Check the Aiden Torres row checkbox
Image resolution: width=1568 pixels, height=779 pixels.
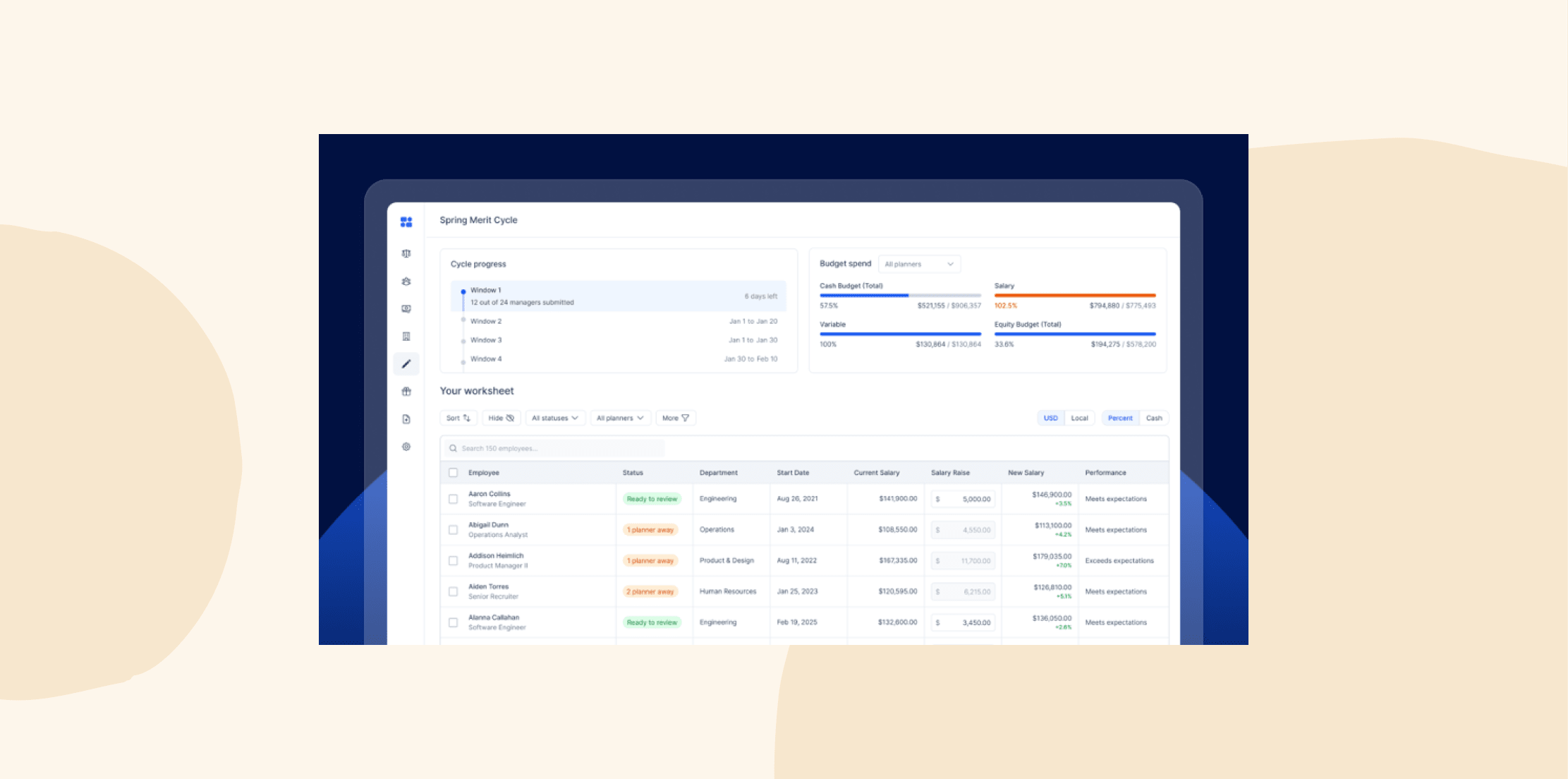453,591
